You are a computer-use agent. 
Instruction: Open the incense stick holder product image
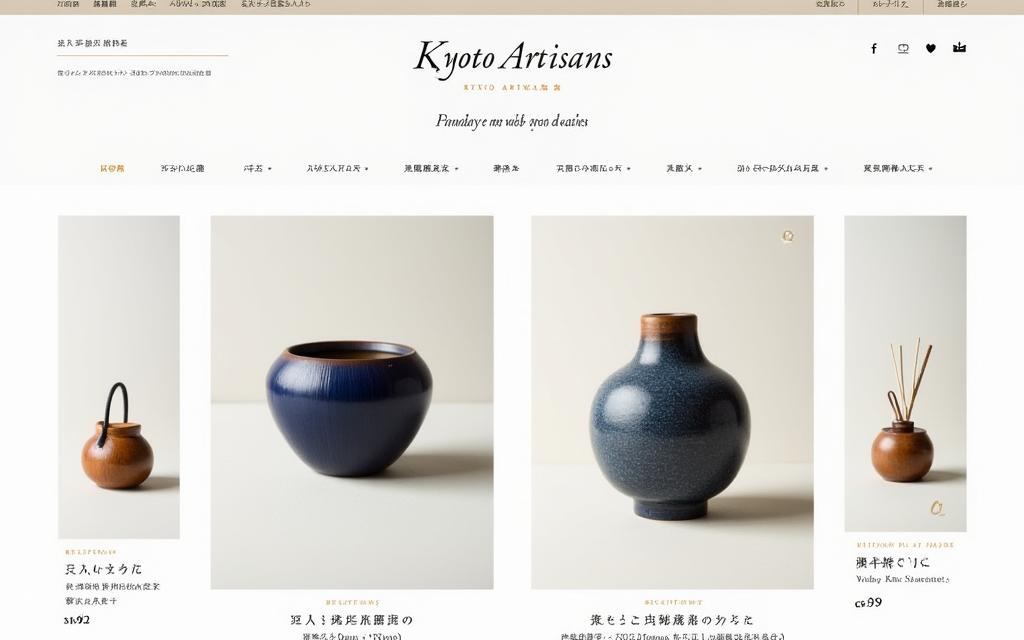(905, 374)
